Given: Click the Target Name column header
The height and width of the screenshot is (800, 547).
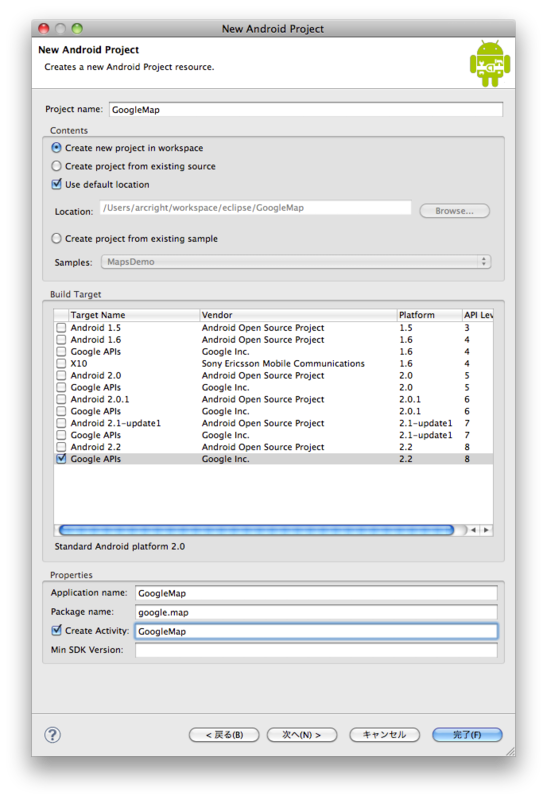Looking at the screenshot, I should click(134, 315).
